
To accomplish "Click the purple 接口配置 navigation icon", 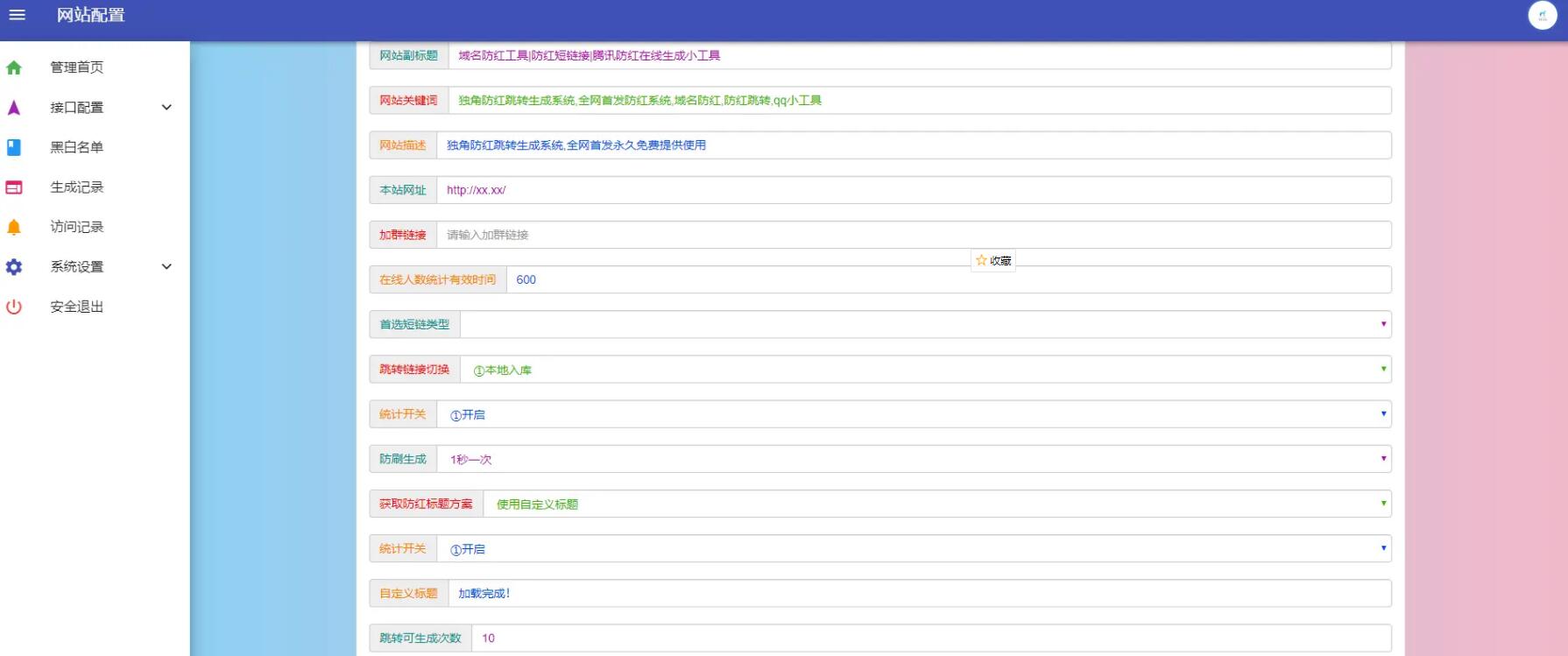I will [x=14, y=108].
